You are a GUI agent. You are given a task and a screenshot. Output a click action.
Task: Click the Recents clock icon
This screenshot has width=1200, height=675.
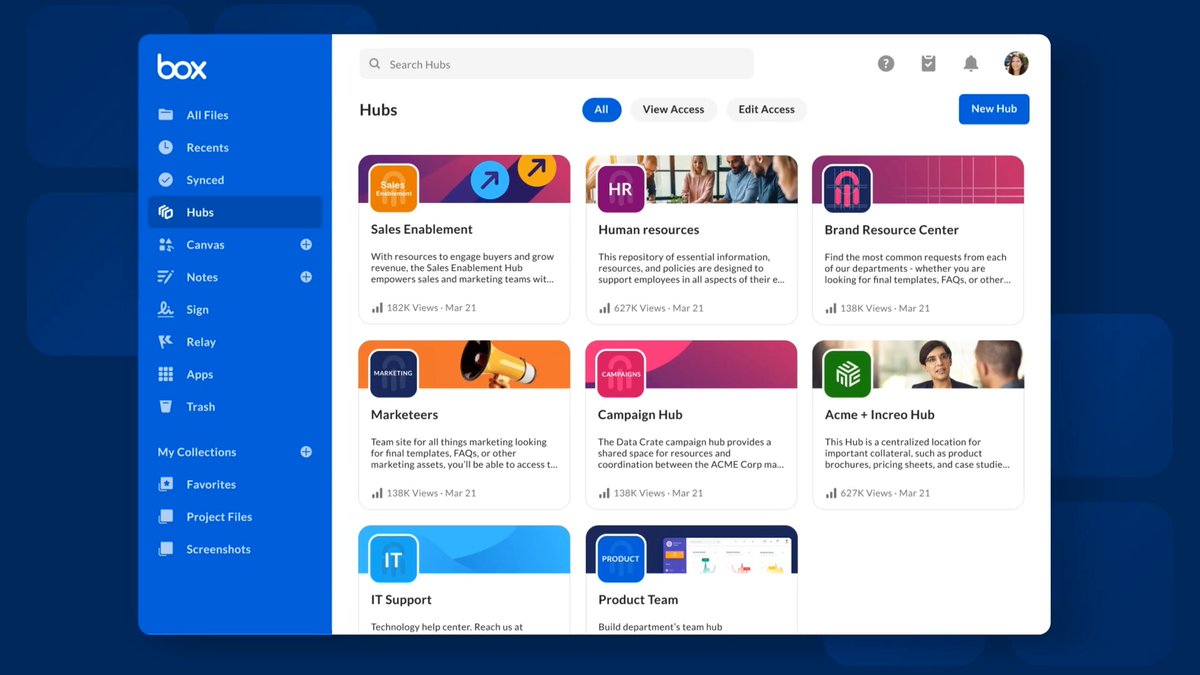click(x=166, y=147)
